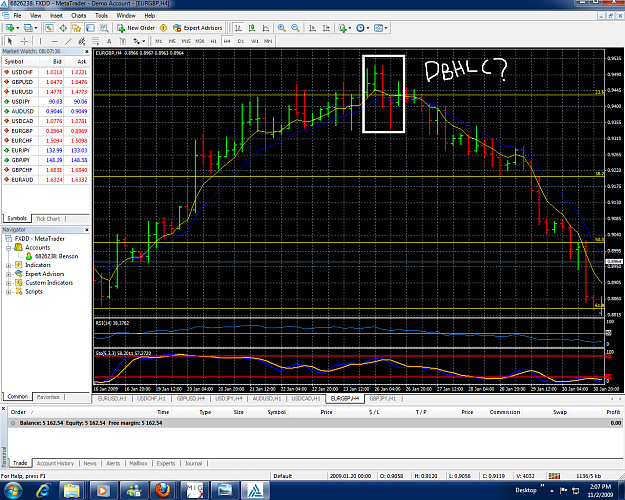Expand the Expert Advisors tree node
The height and width of the screenshot is (500, 625).
click(x=8, y=274)
